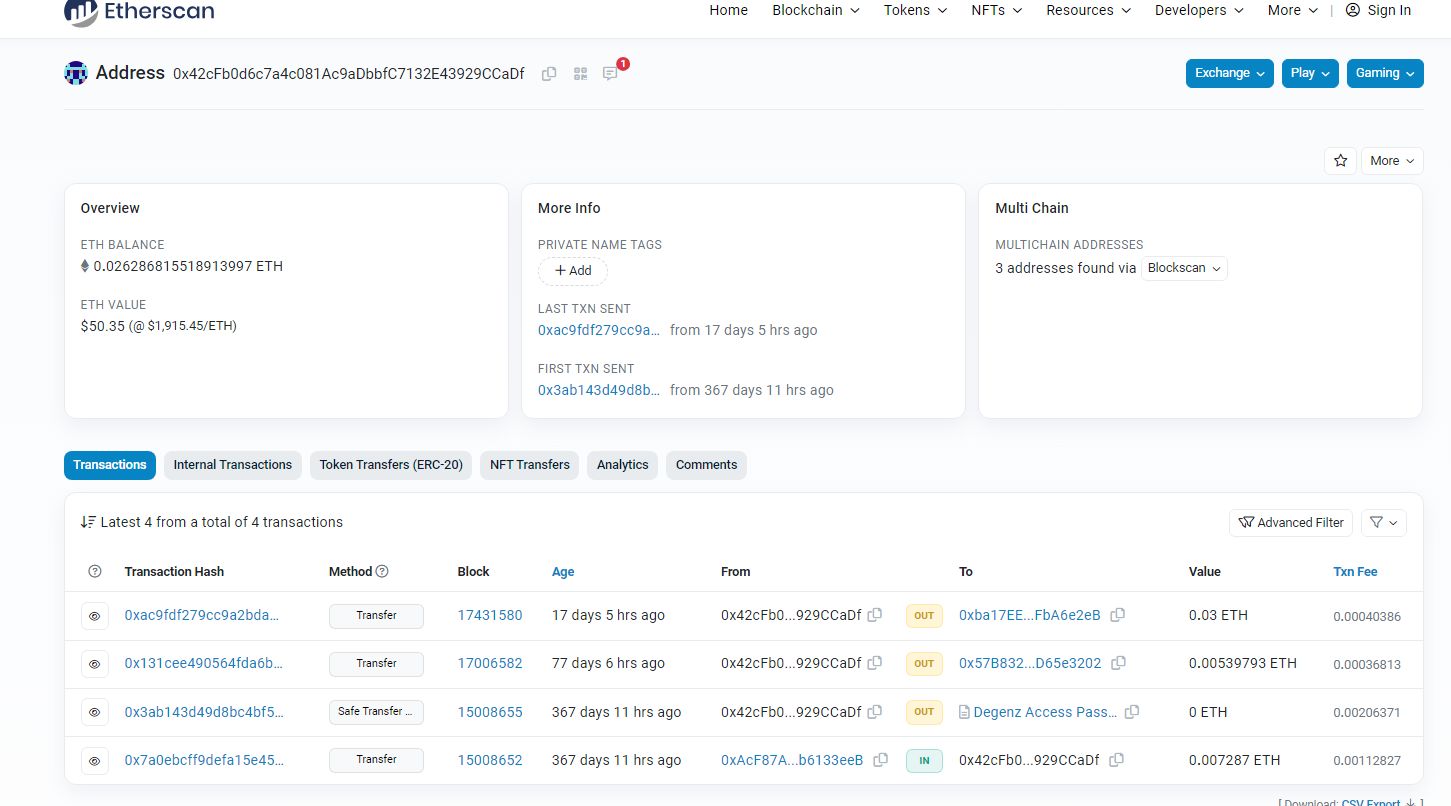Open first txn sent link 0x3ab143d49d8b...

(599, 390)
